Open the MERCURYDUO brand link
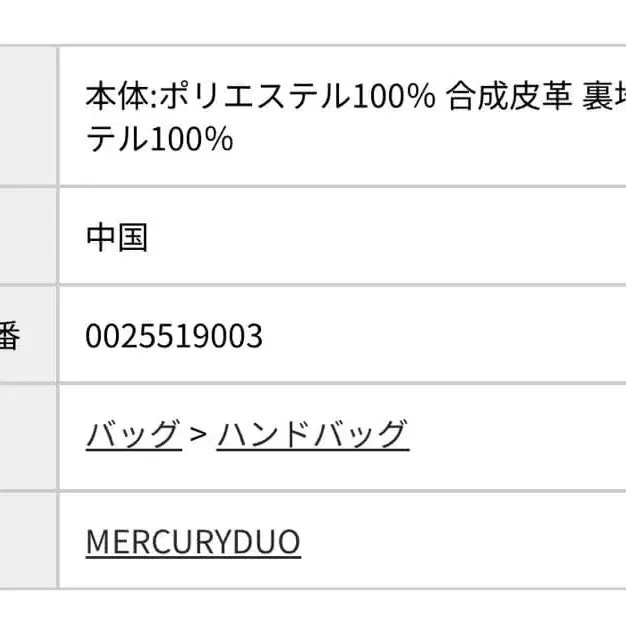This screenshot has width=626, height=626. point(193,542)
